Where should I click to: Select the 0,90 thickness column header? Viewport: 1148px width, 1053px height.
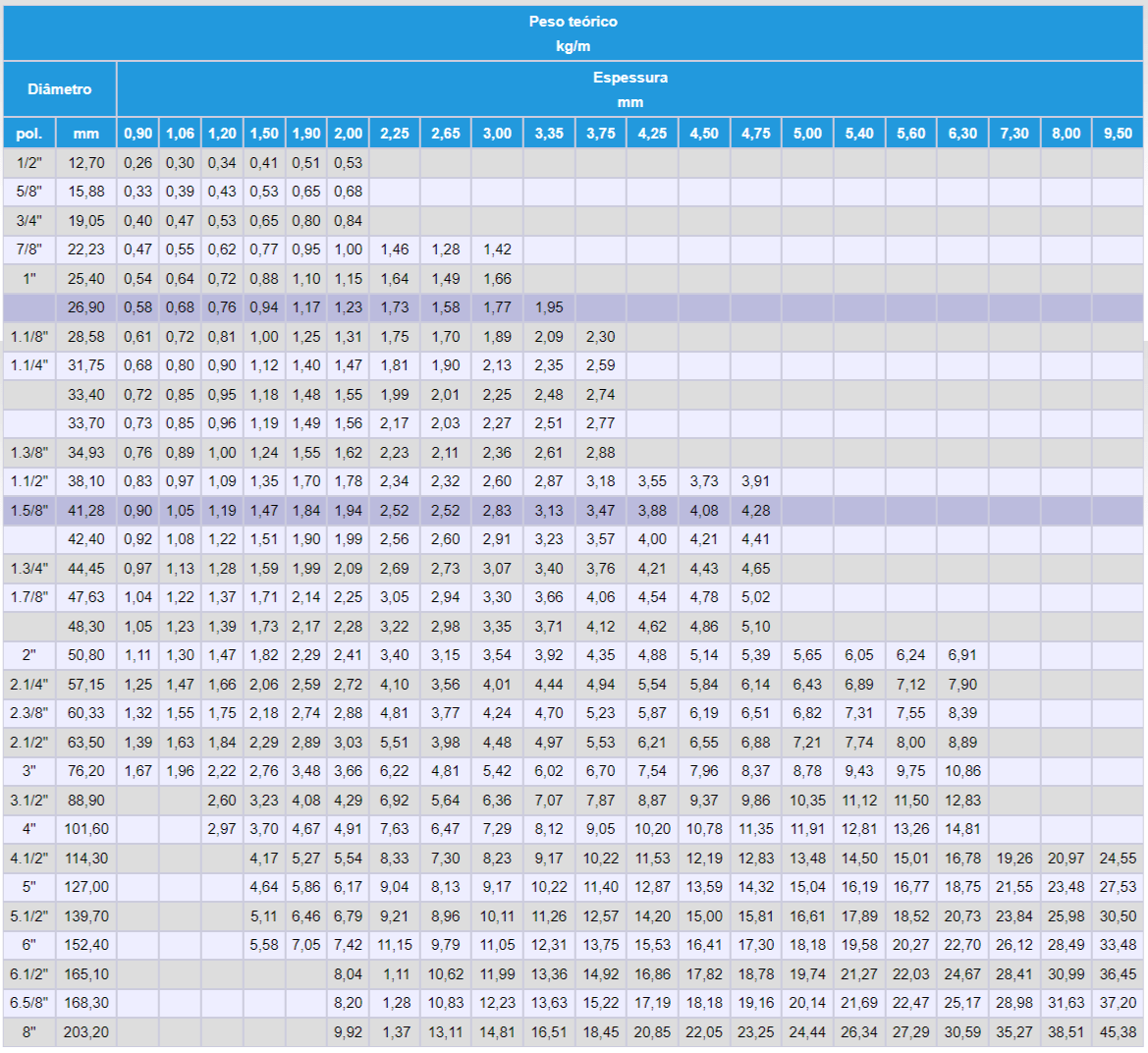137,134
